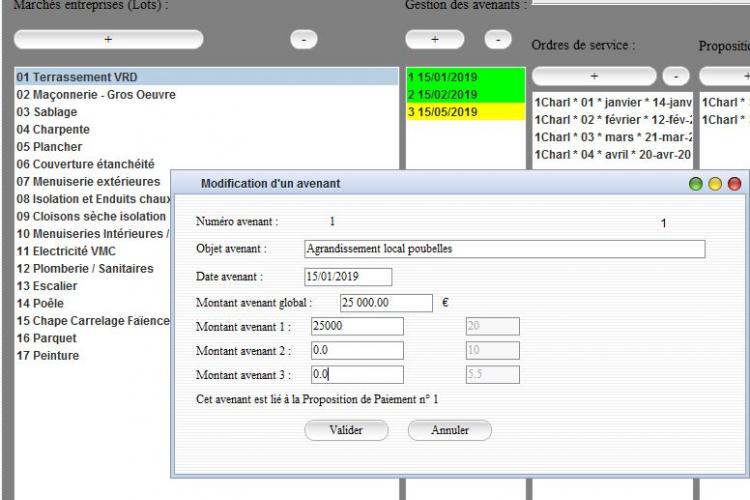Click the yellow circle in Modification d'un avenant title bar
This screenshot has width=750, height=500.
point(715,184)
